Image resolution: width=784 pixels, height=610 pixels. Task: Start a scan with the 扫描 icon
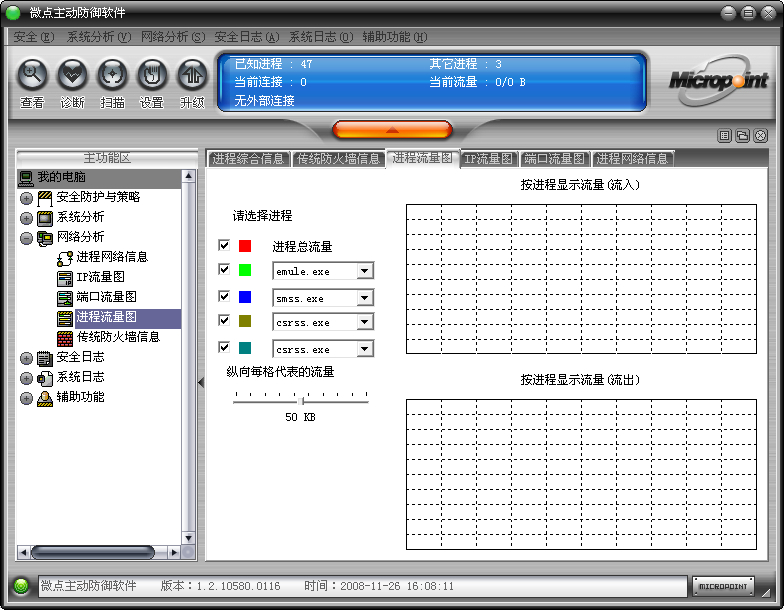tap(112, 75)
